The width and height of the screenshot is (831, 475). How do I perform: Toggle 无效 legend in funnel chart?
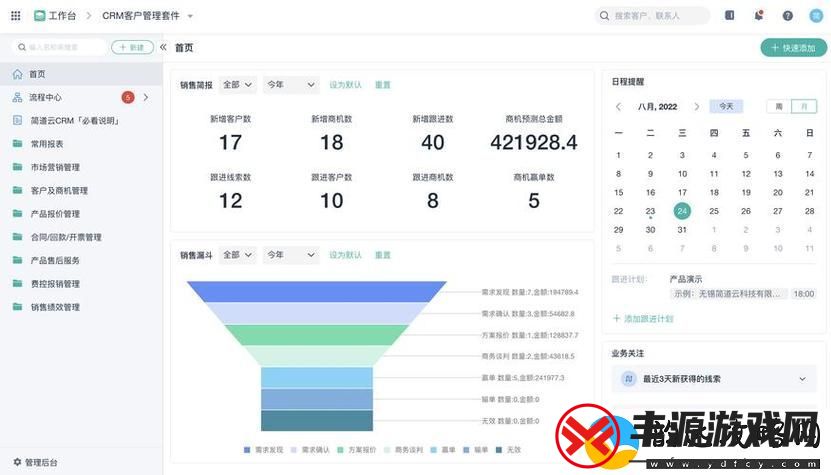[x=508, y=450]
